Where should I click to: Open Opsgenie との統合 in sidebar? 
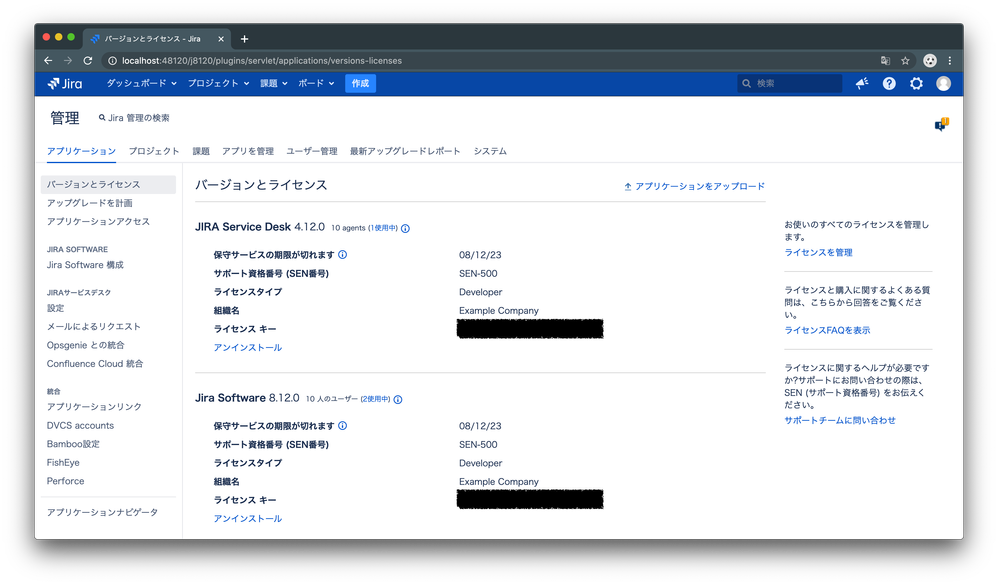(x=86, y=345)
